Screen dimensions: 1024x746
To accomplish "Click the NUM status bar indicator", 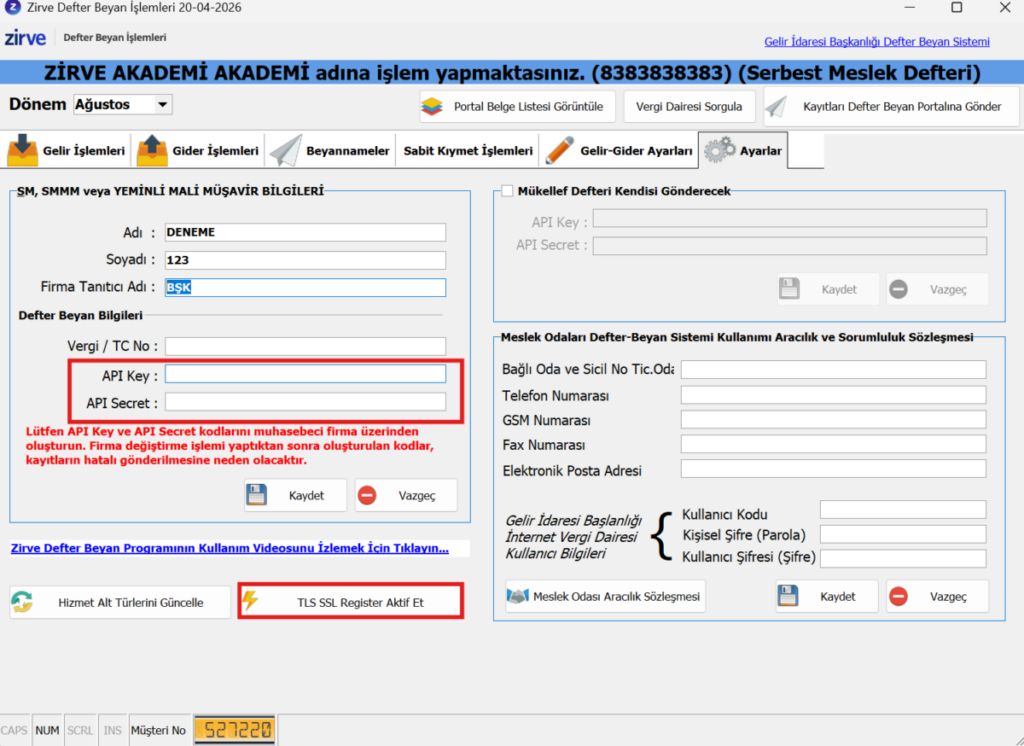I will click(x=47, y=730).
